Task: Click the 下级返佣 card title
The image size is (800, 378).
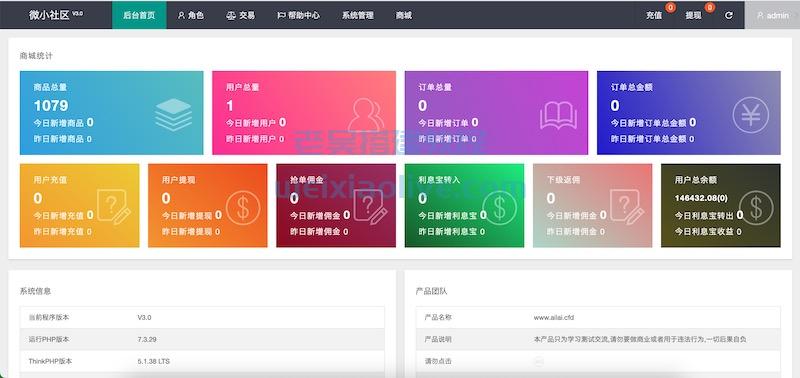Action: pyautogui.click(x=563, y=180)
